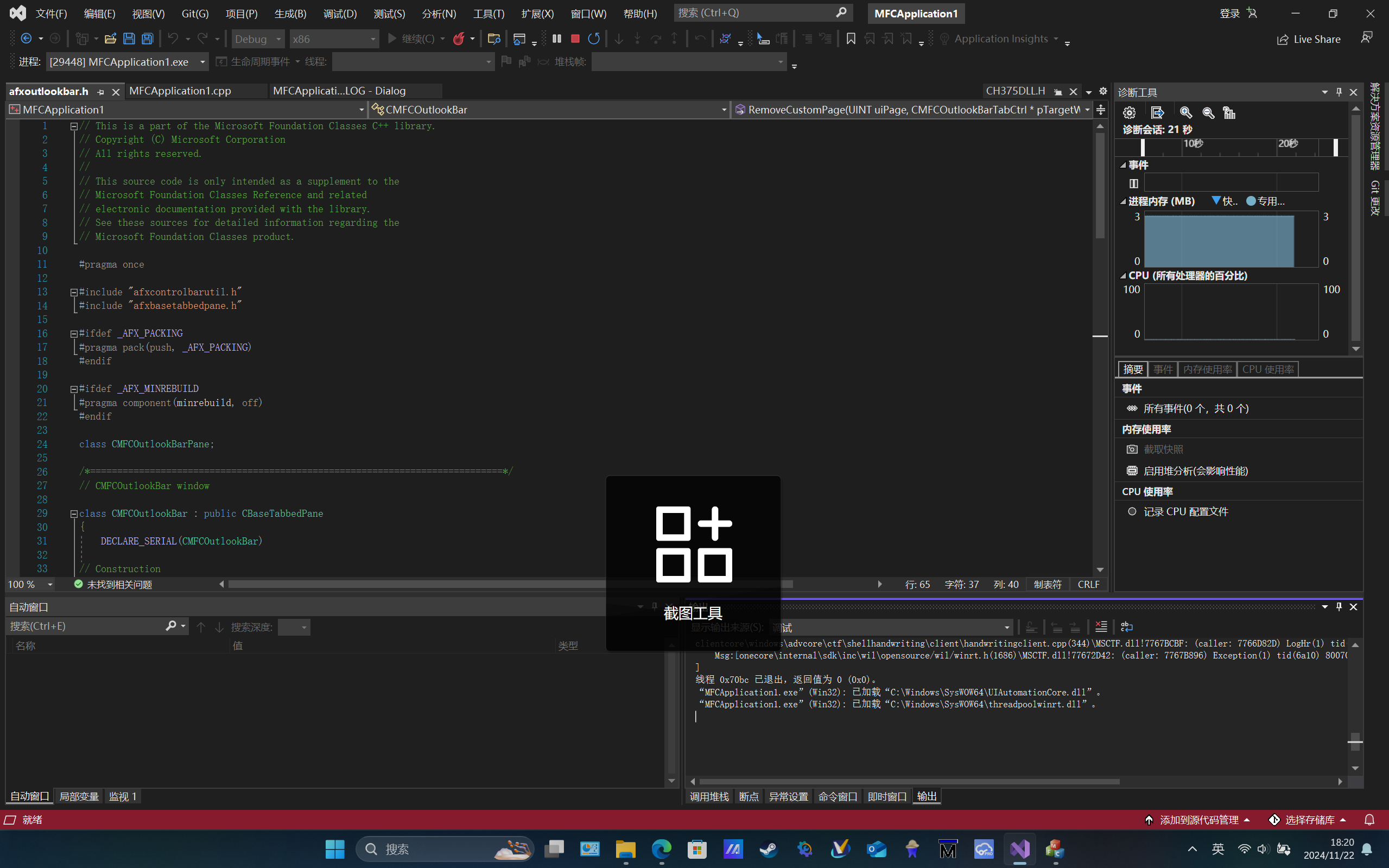
Task: Click 选择存储库 in the status bar
Action: point(1307,820)
